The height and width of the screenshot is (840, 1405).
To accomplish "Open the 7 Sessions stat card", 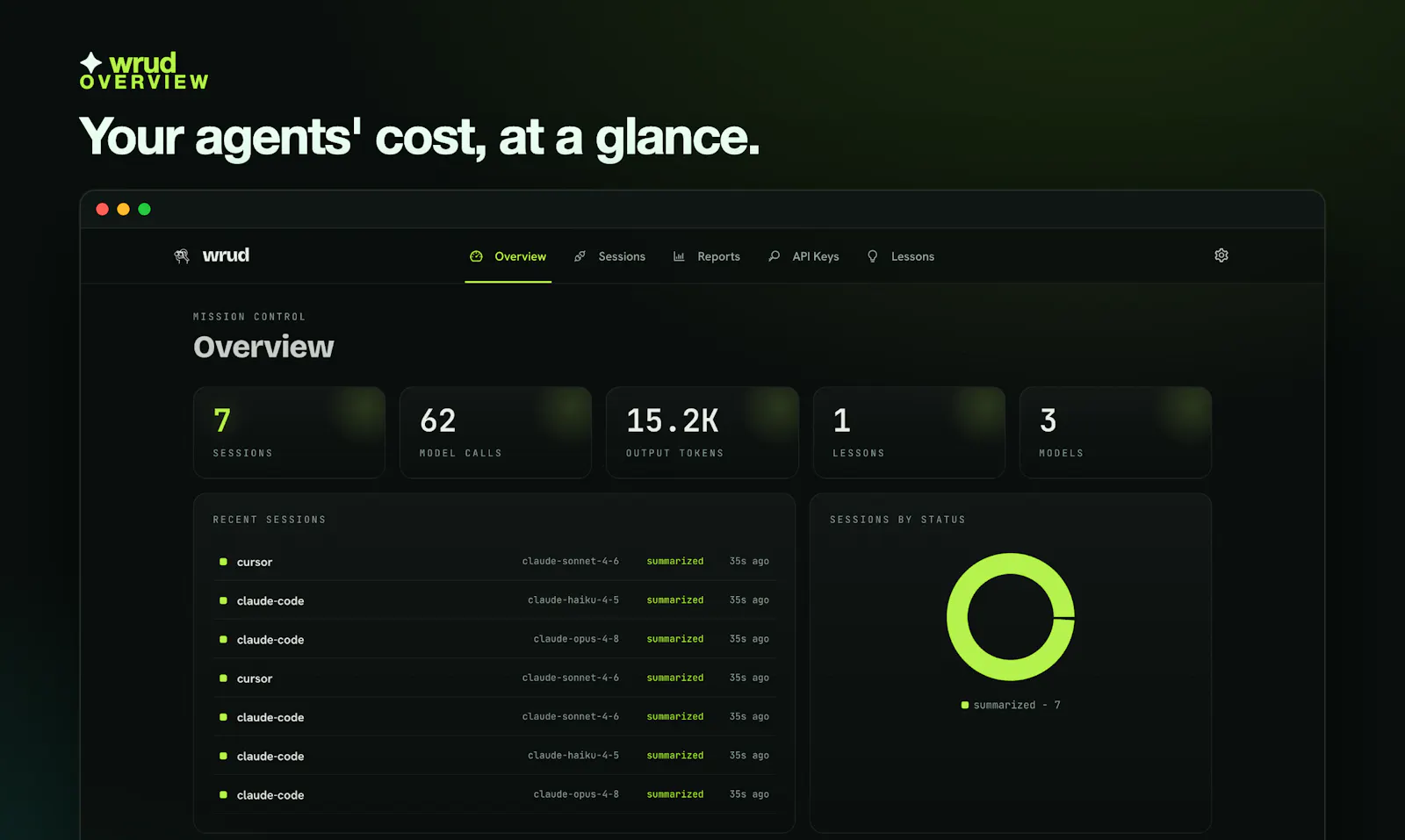I will point(289,433).
